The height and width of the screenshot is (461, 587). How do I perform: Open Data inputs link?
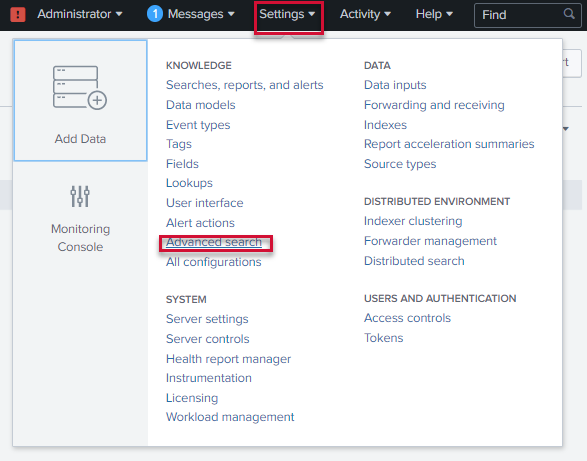click(x=395, y=85)
